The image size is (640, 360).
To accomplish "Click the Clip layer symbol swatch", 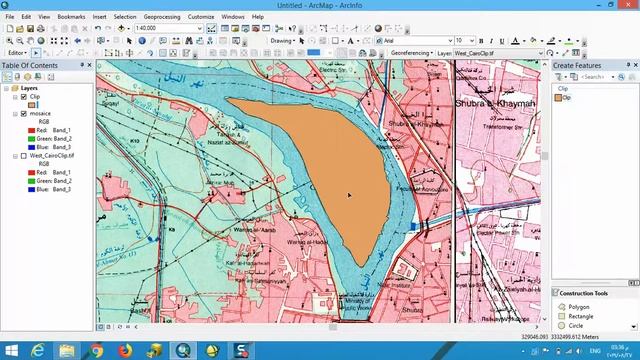I will (x=31, y=105).
